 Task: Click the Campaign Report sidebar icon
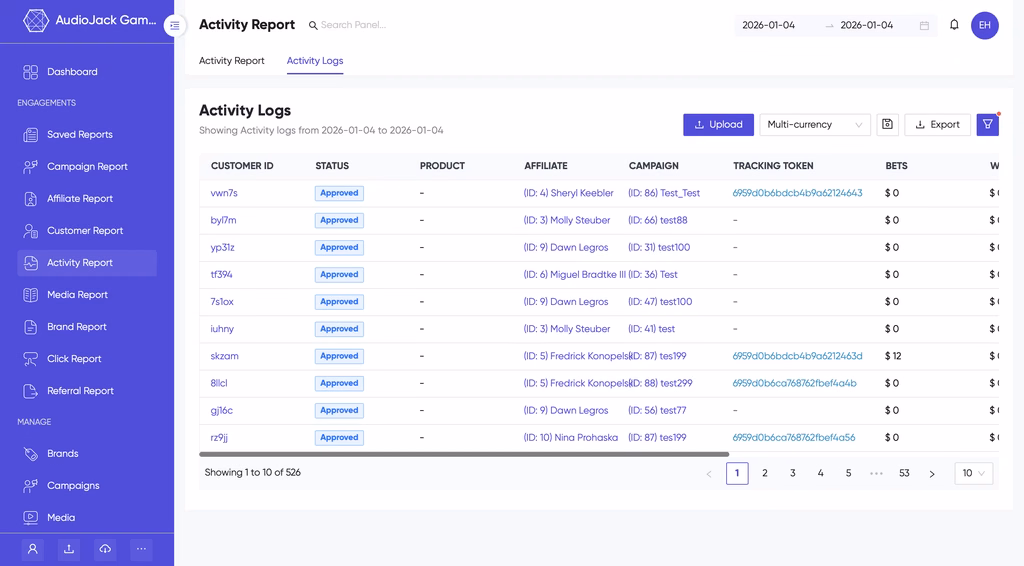(x=31, y=166)
